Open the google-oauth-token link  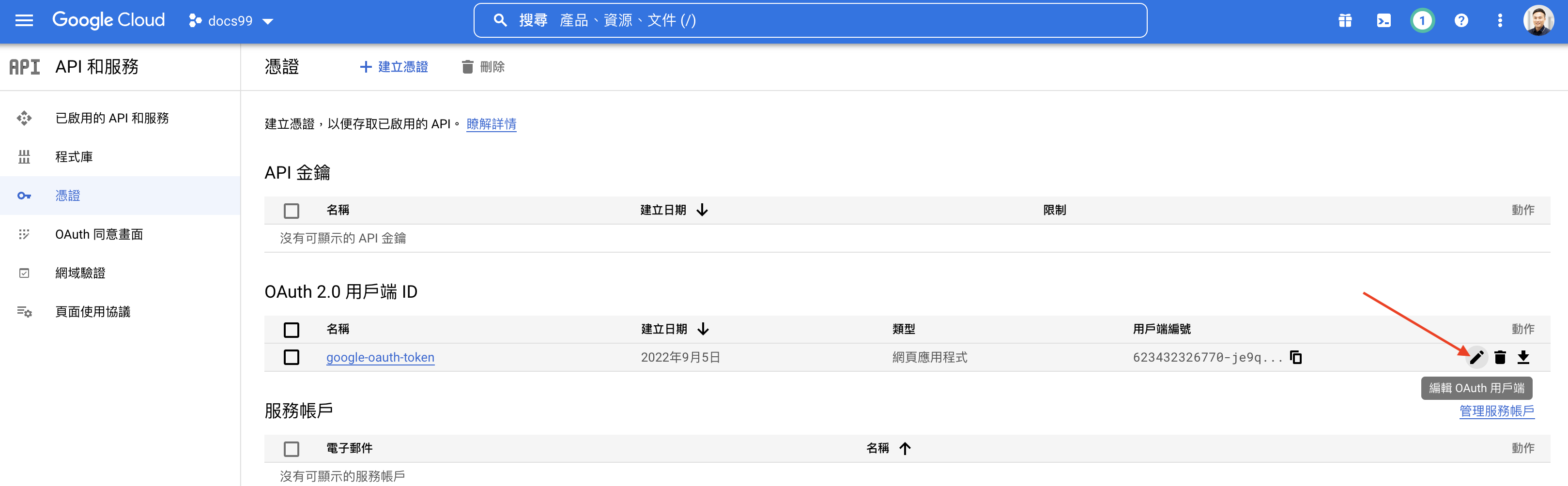pyautogui.click(x=380, y=357)
